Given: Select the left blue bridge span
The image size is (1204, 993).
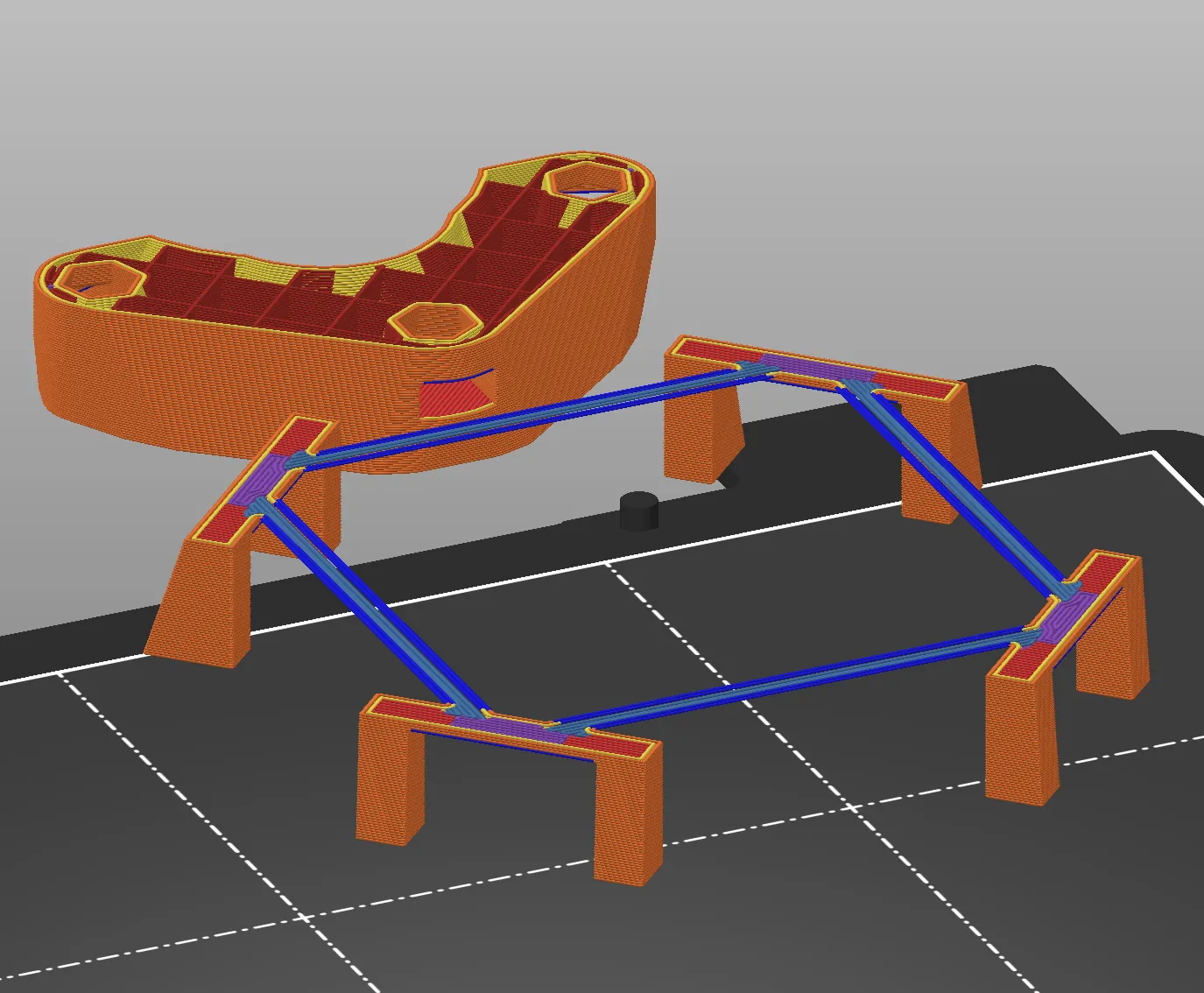Looking at the screenshot, I should (x=368, y=604).
